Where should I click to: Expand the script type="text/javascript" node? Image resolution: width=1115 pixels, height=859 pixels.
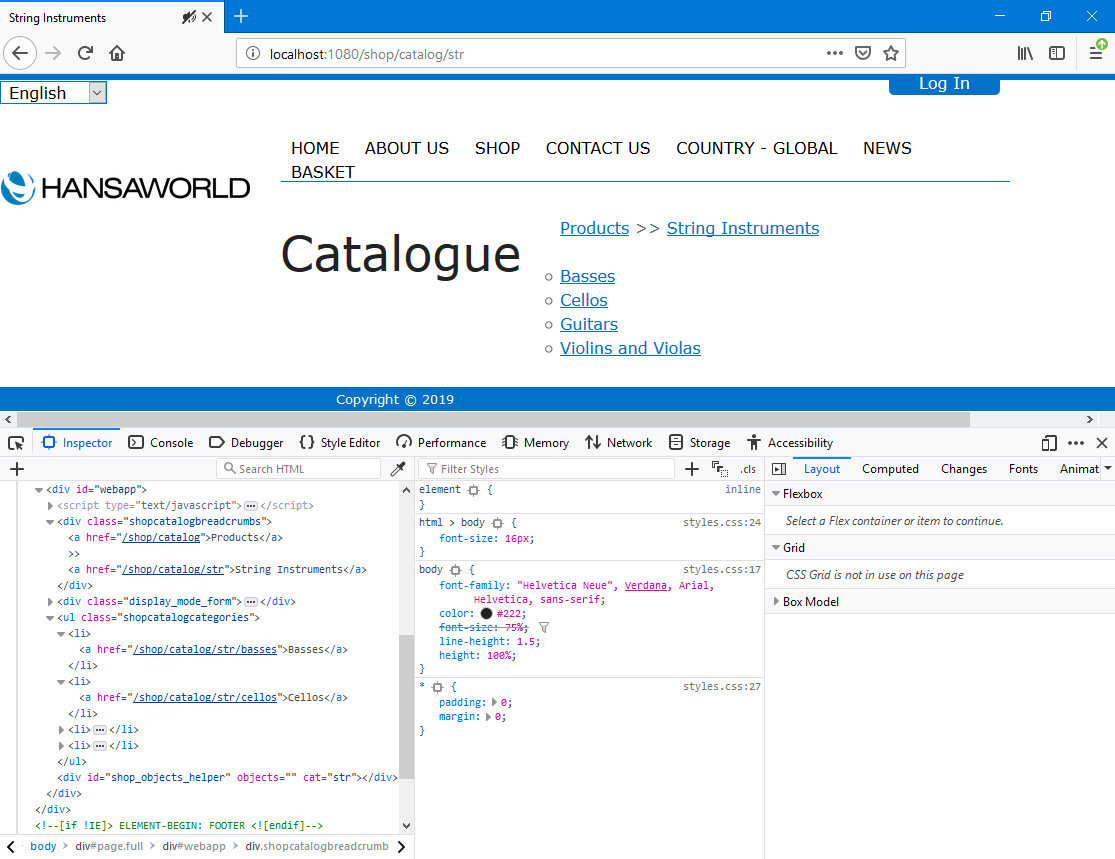50,506
